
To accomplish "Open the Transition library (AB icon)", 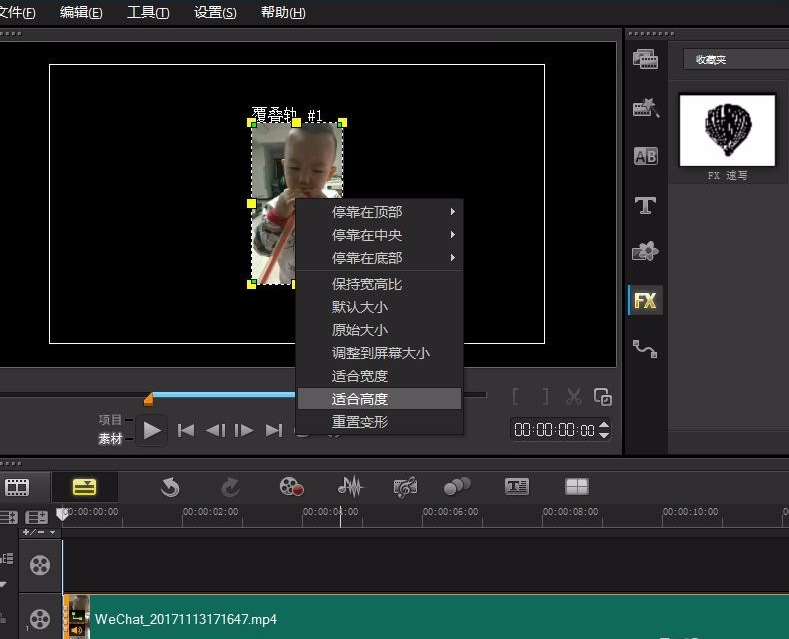I will [x=645, y=156].
